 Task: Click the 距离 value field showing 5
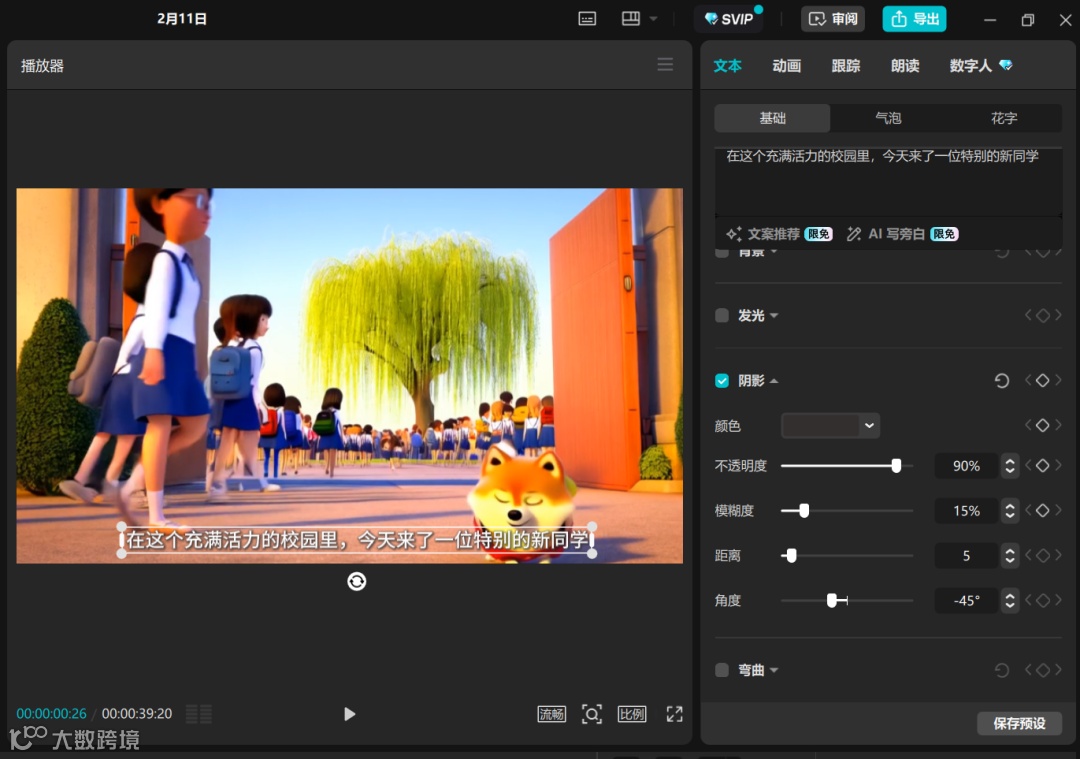(966, 556)
